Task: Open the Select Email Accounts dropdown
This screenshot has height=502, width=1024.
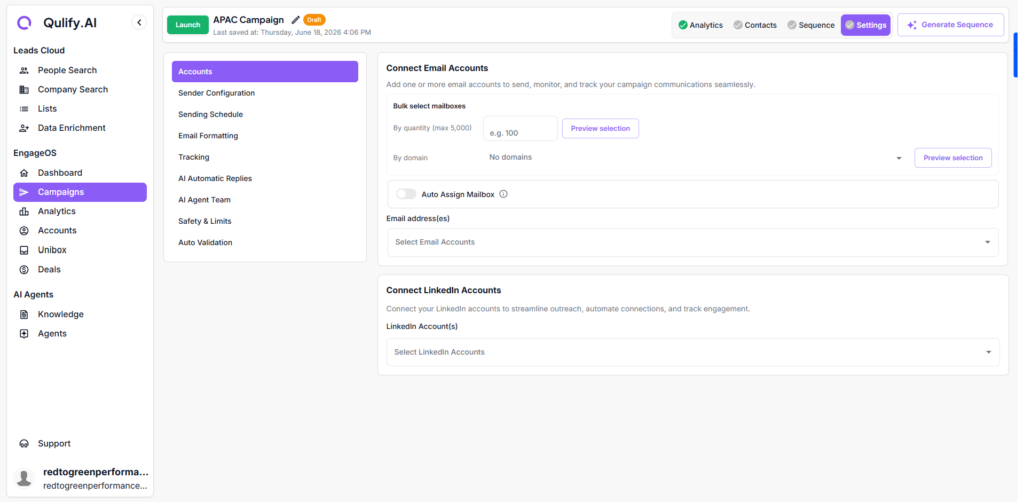Action: 693,242
